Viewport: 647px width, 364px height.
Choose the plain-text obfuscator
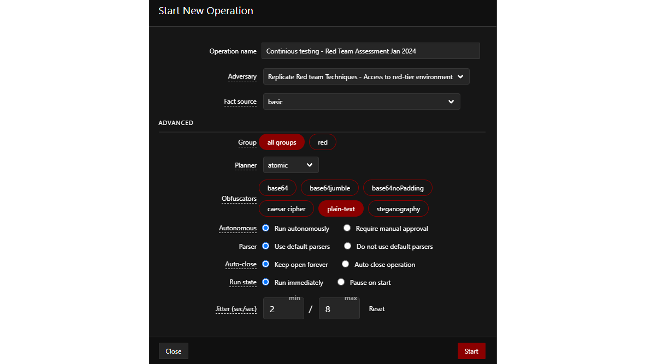coord(341,209)
